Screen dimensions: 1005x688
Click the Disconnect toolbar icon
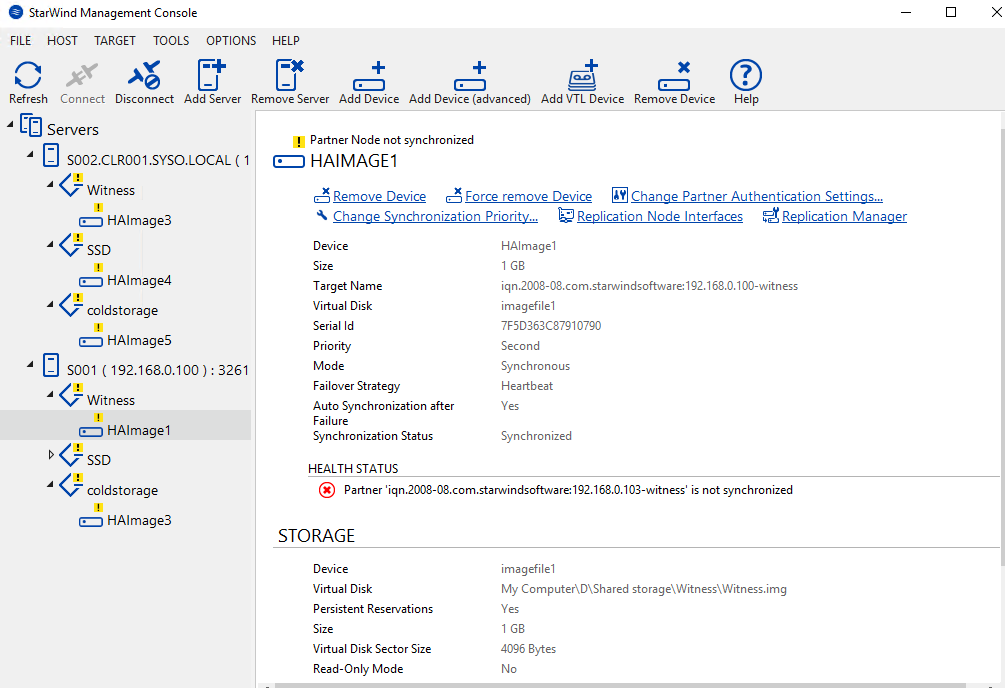144,76
